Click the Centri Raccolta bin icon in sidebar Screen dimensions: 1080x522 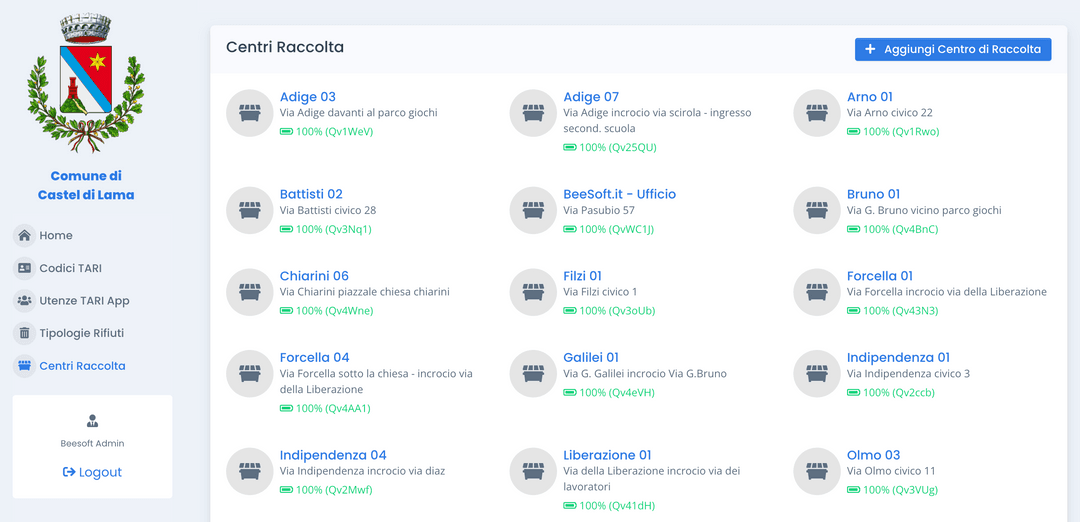[x=24, y=366]
